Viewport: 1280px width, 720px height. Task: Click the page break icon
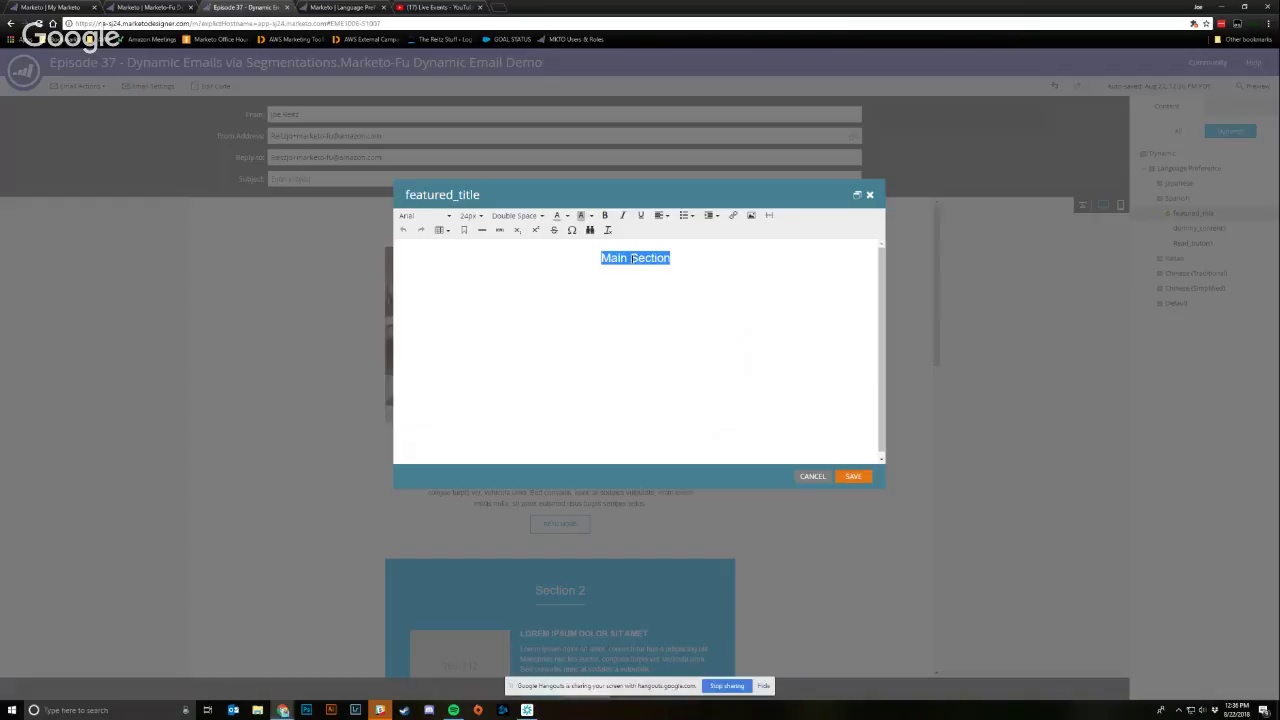pos(500,230)
